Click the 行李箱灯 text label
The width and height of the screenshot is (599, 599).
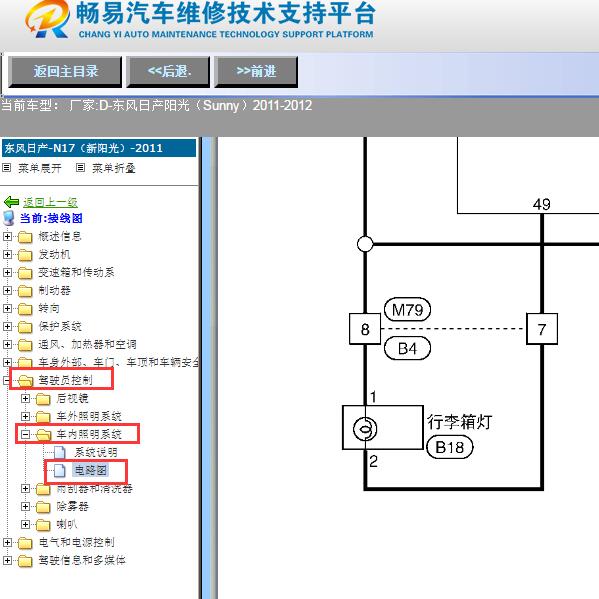[460, 422]
